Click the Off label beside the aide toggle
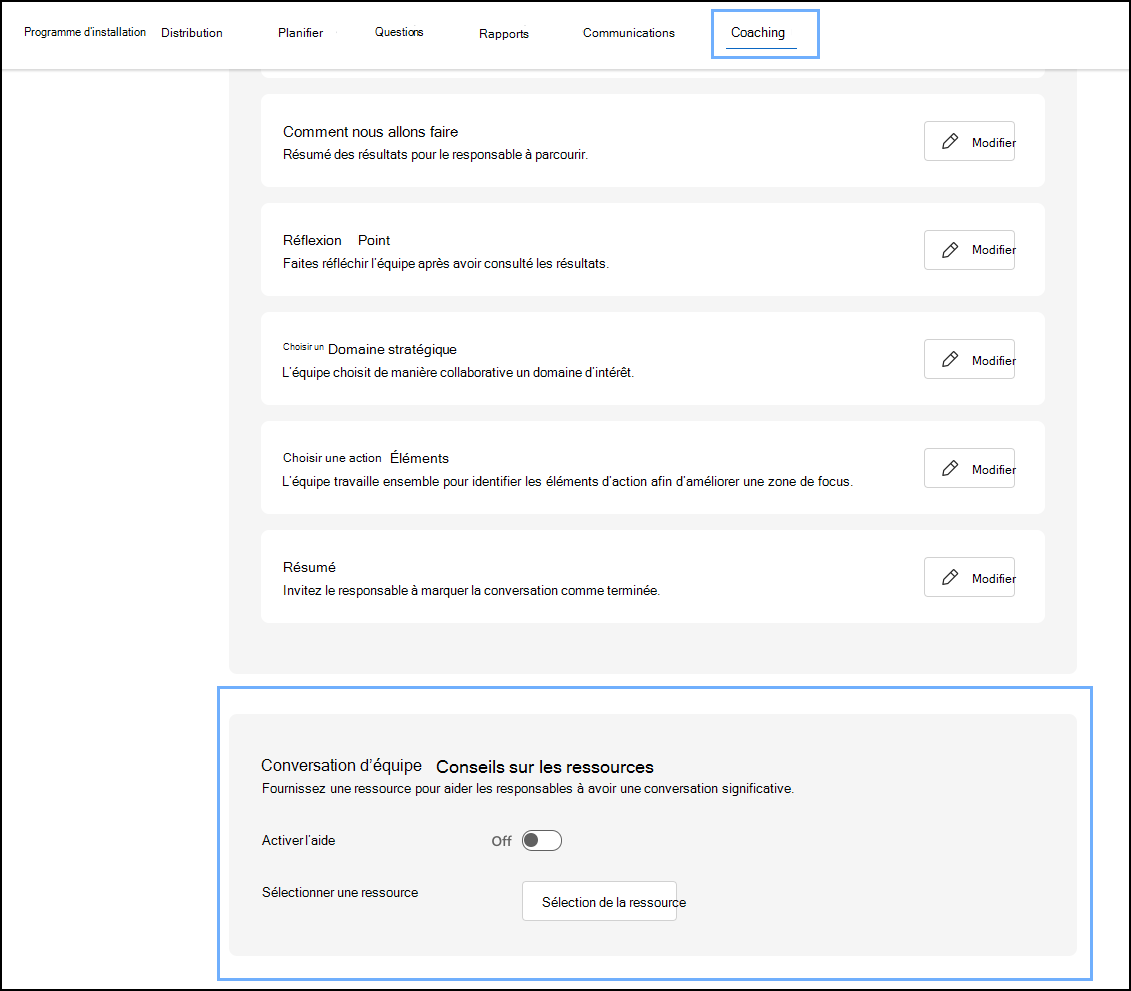Image resolution: width=1131 pixels, height=991 pixels. click(501, 841)
